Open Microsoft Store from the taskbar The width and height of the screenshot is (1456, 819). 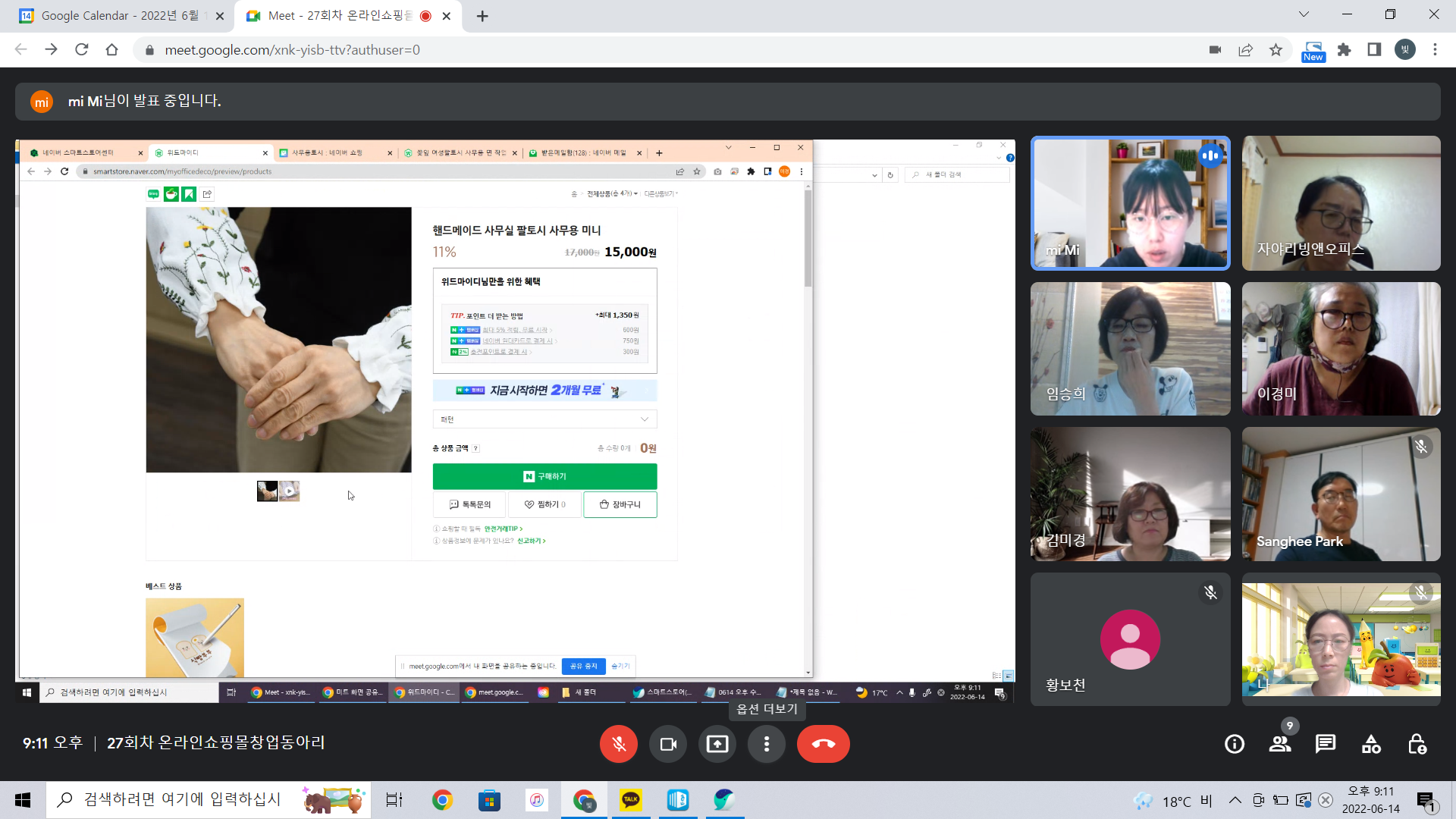489,800
